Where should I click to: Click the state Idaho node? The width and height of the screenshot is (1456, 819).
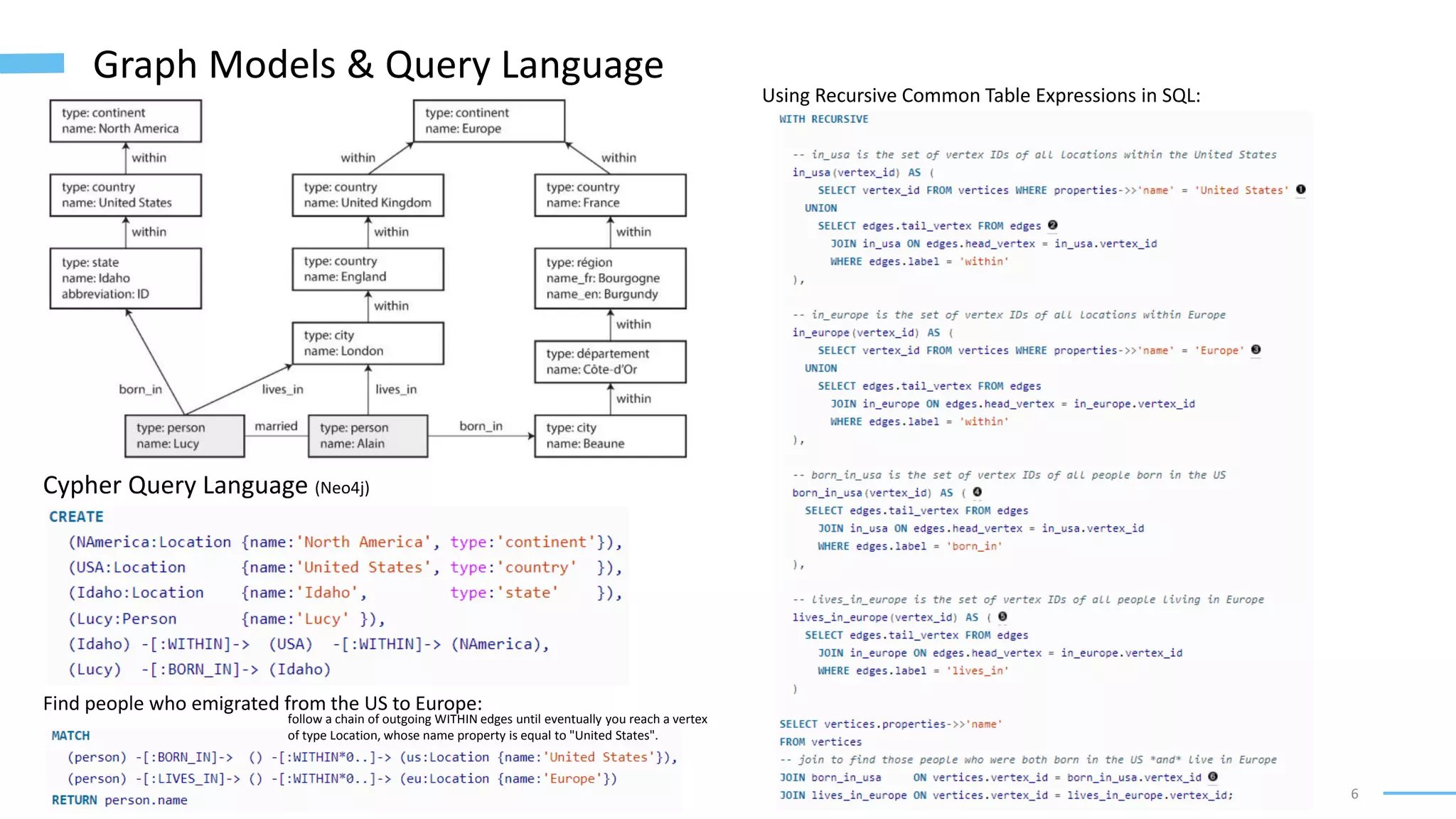click(125, 278)
